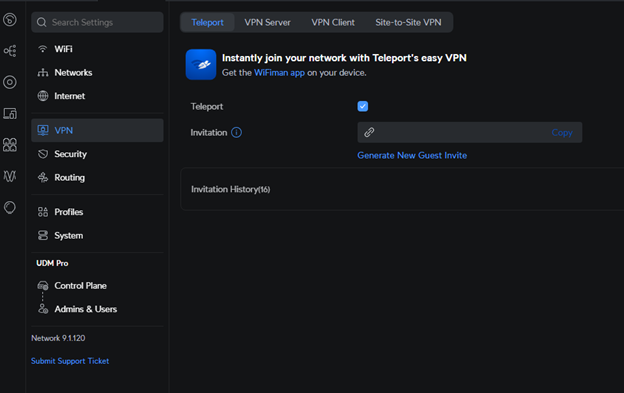Copy the invitation link

(562, 132)
